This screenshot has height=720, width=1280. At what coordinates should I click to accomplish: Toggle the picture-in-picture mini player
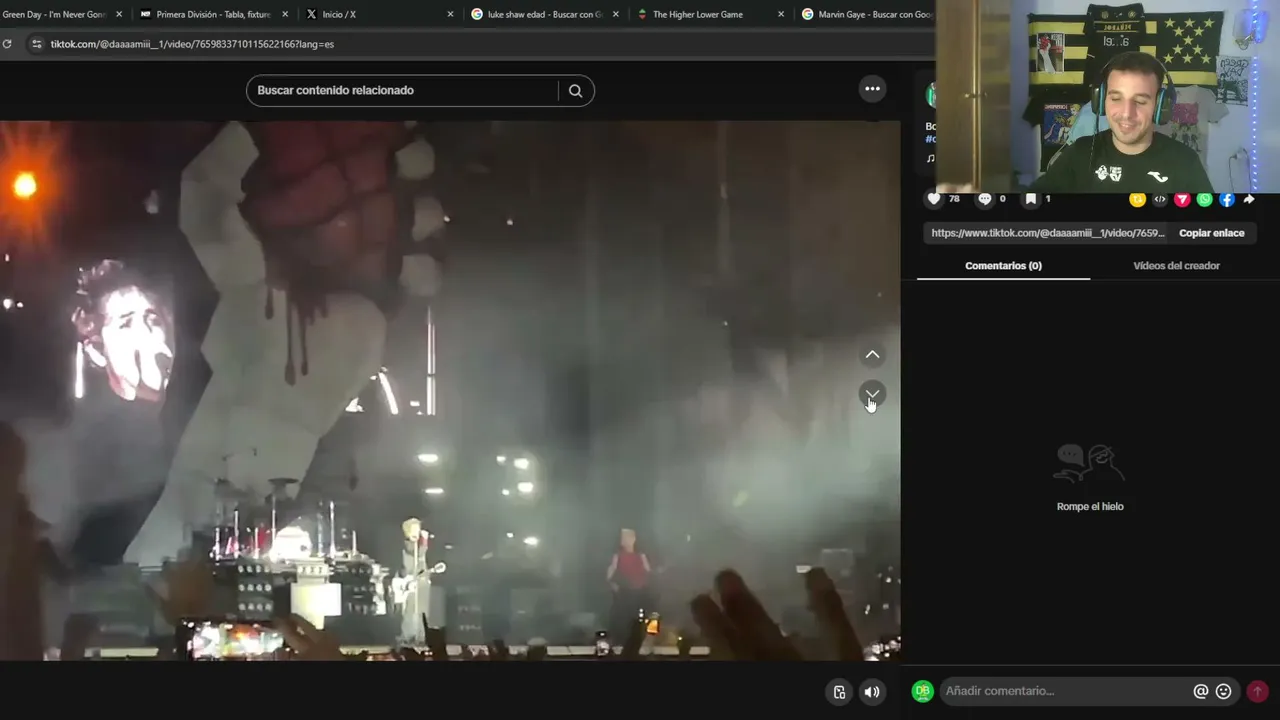pyautogui.click(x=839, y=691)
